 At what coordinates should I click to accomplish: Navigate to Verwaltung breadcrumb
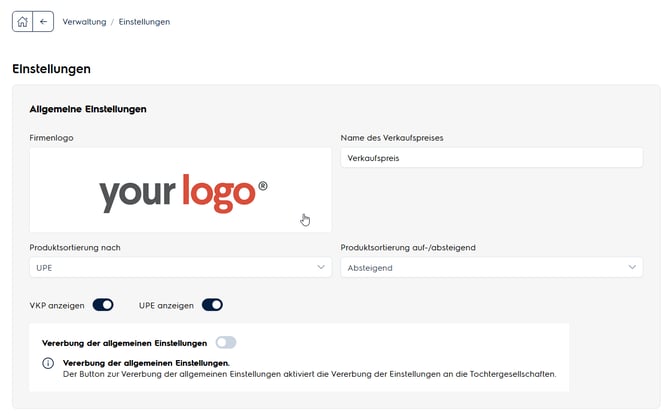tap(84, 22)
